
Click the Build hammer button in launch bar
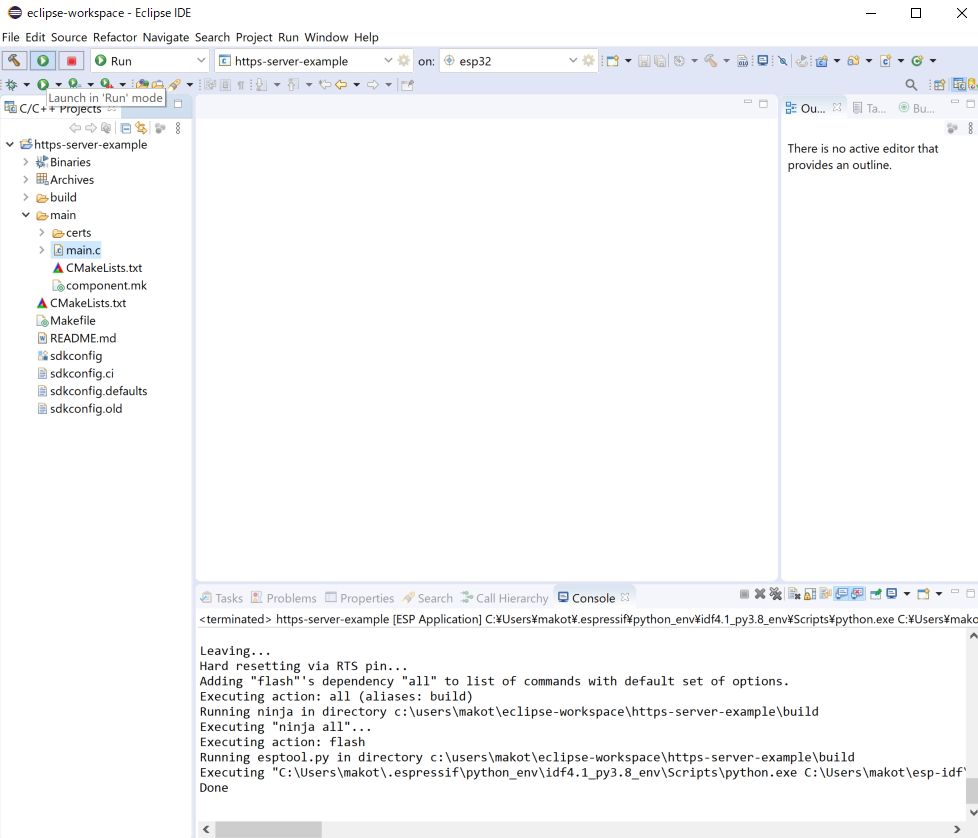[14, 60]
